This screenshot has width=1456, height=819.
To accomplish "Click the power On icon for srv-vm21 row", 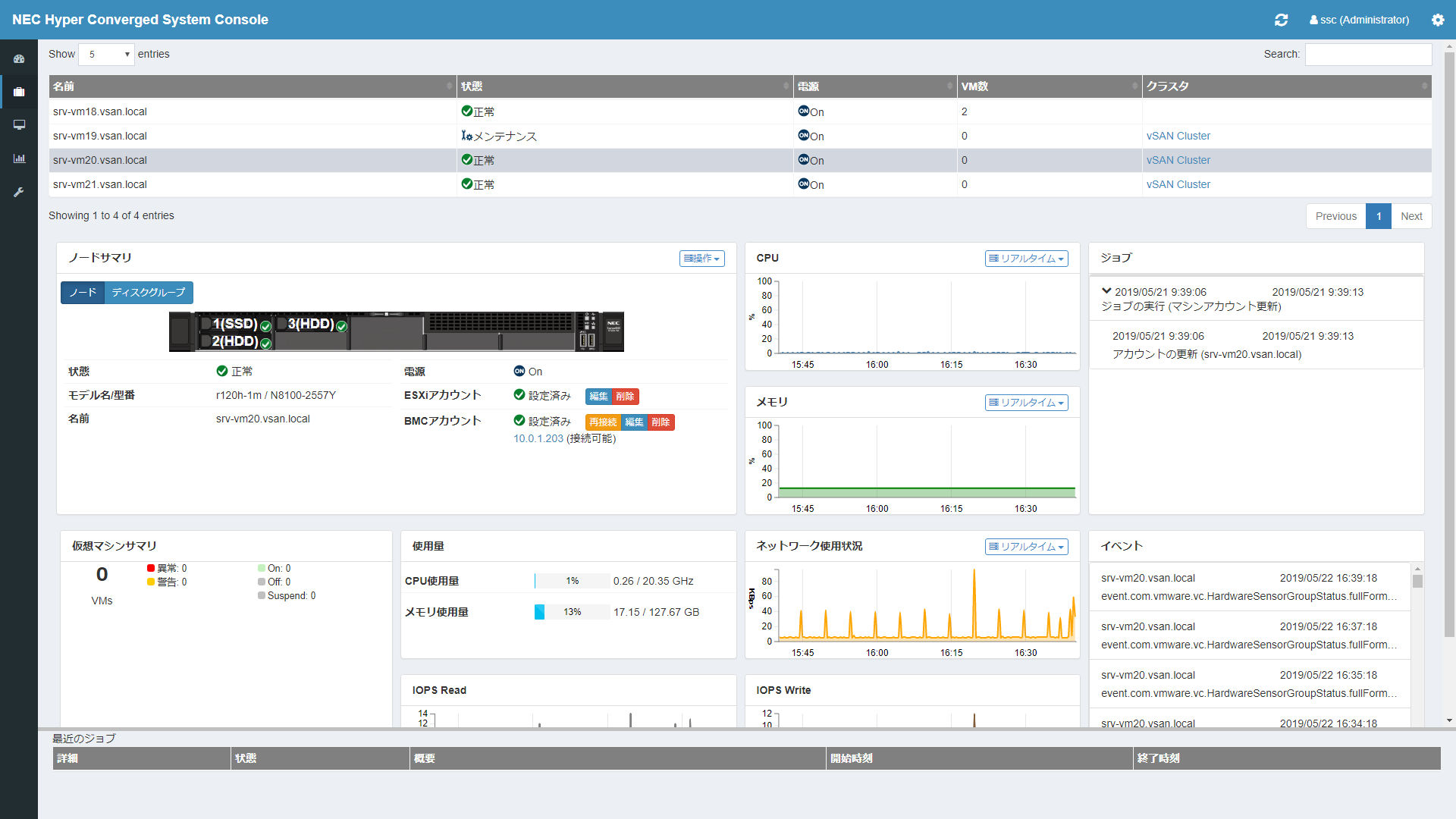I will tap(803, 184).
